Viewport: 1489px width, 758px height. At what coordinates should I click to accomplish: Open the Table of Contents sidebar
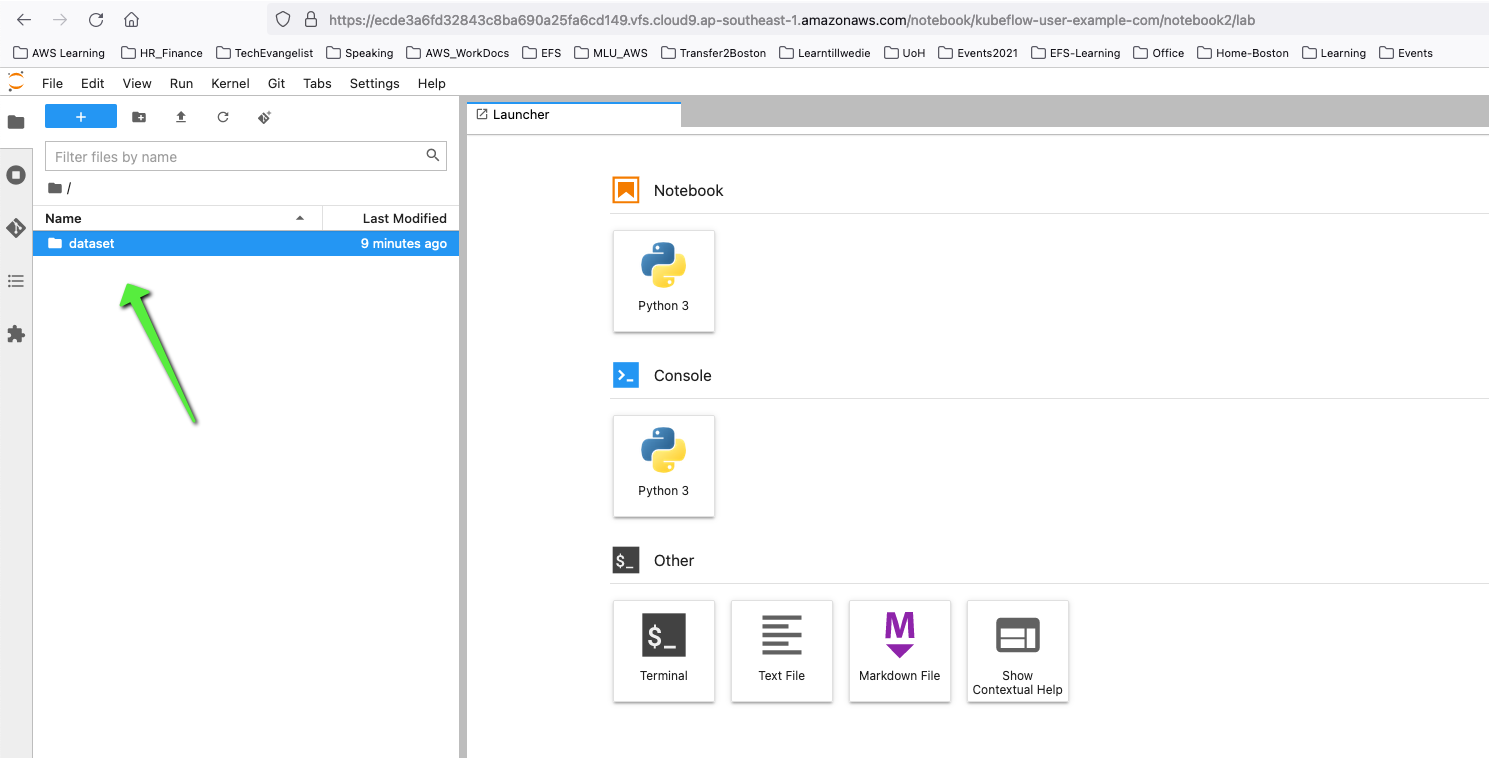point(16,281)
